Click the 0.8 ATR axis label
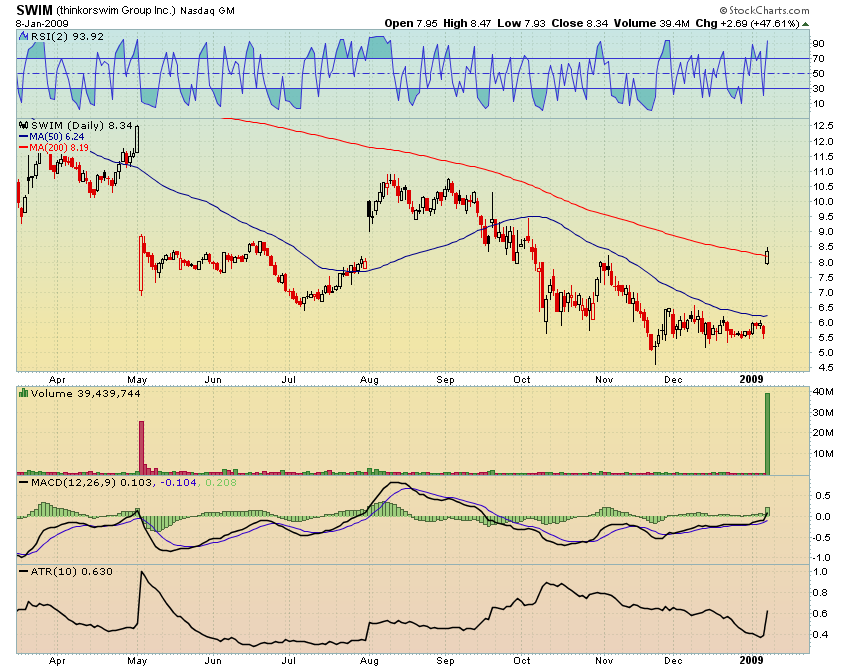The width and height of the screenshot is (850, 668). (x=821, y=592)
